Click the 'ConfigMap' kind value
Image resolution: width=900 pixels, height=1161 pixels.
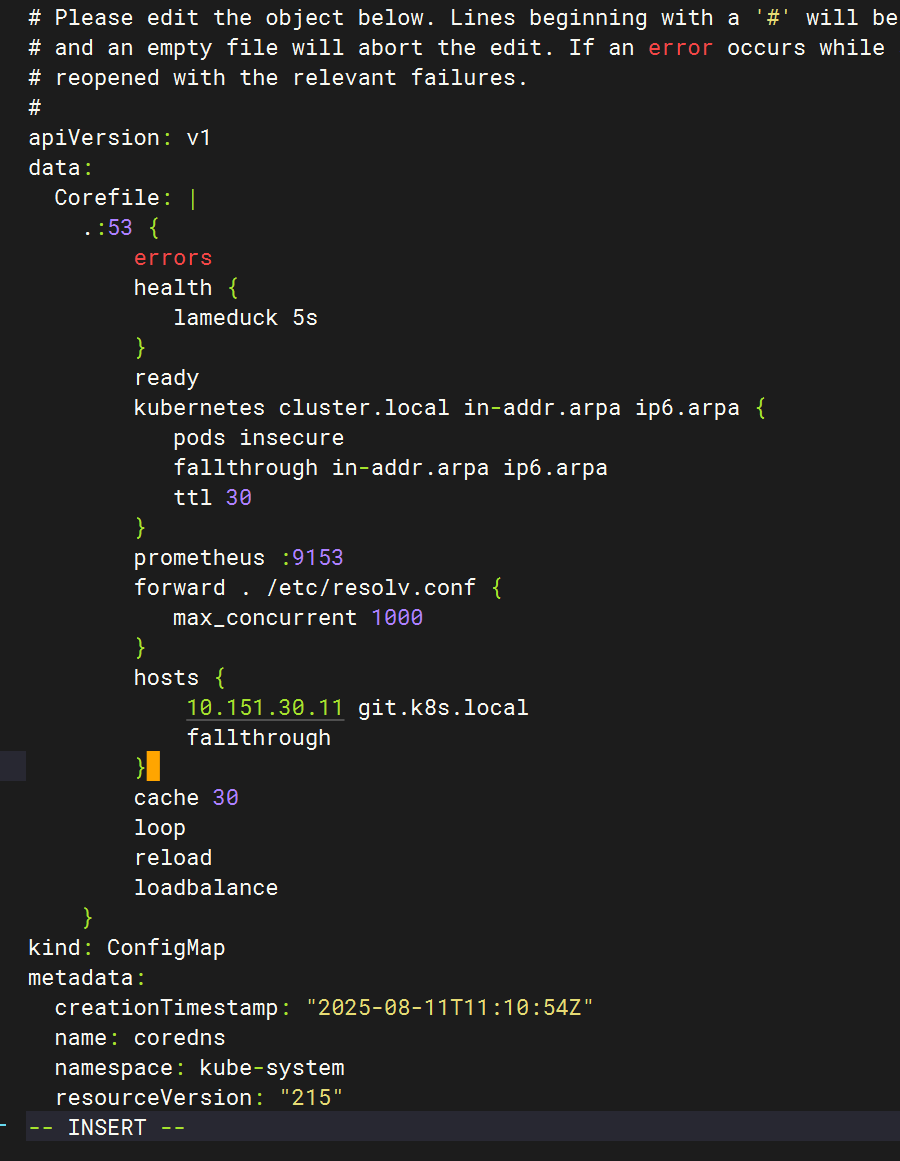tap(167, 948)
